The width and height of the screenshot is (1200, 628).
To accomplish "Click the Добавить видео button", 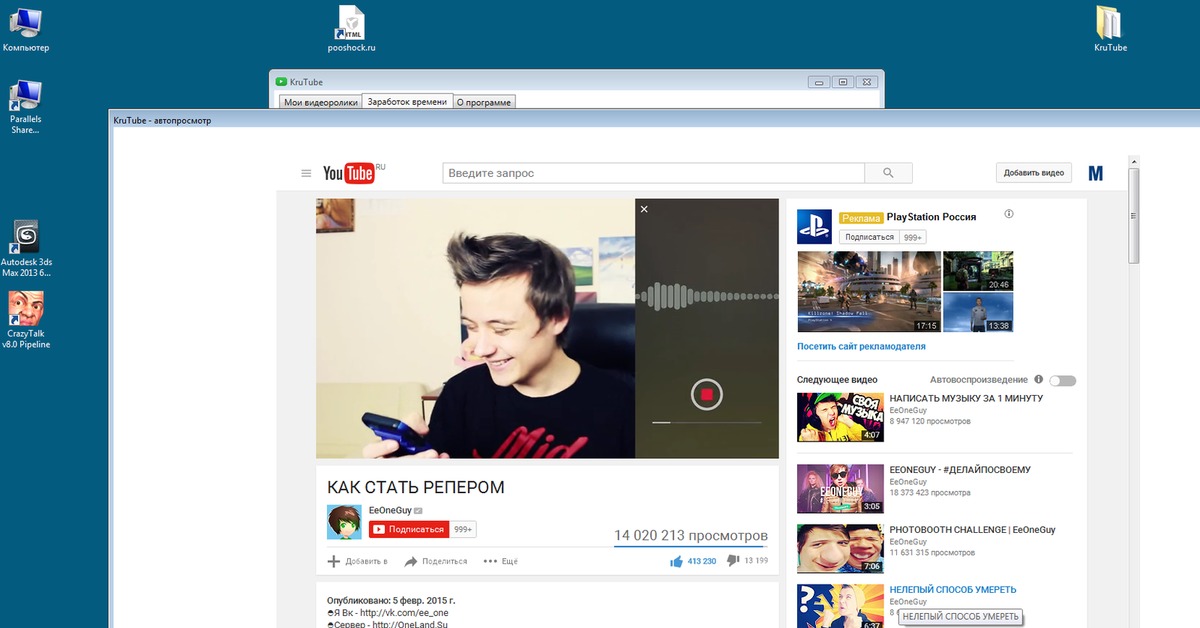I will click(x=1034, y=173).
